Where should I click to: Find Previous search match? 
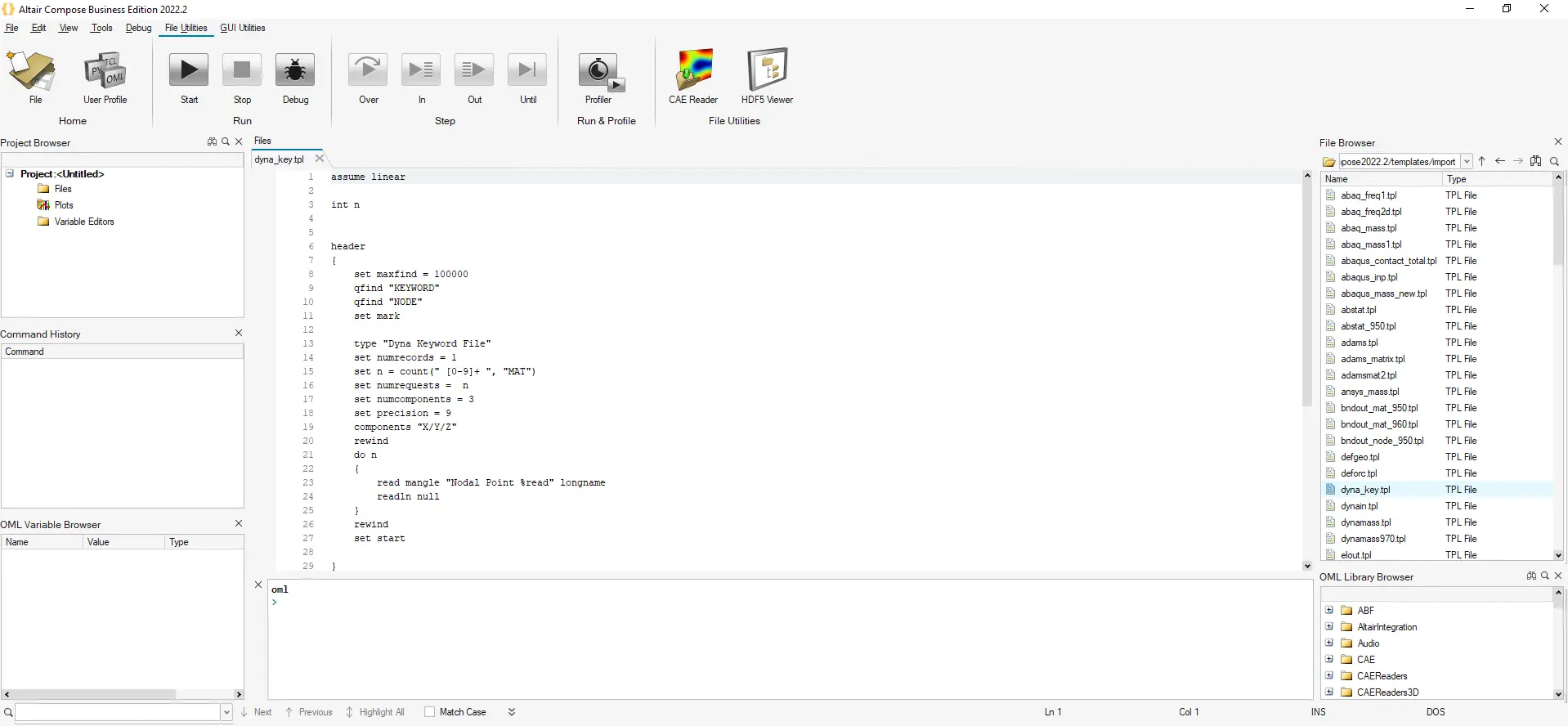(x=316, y=712)
